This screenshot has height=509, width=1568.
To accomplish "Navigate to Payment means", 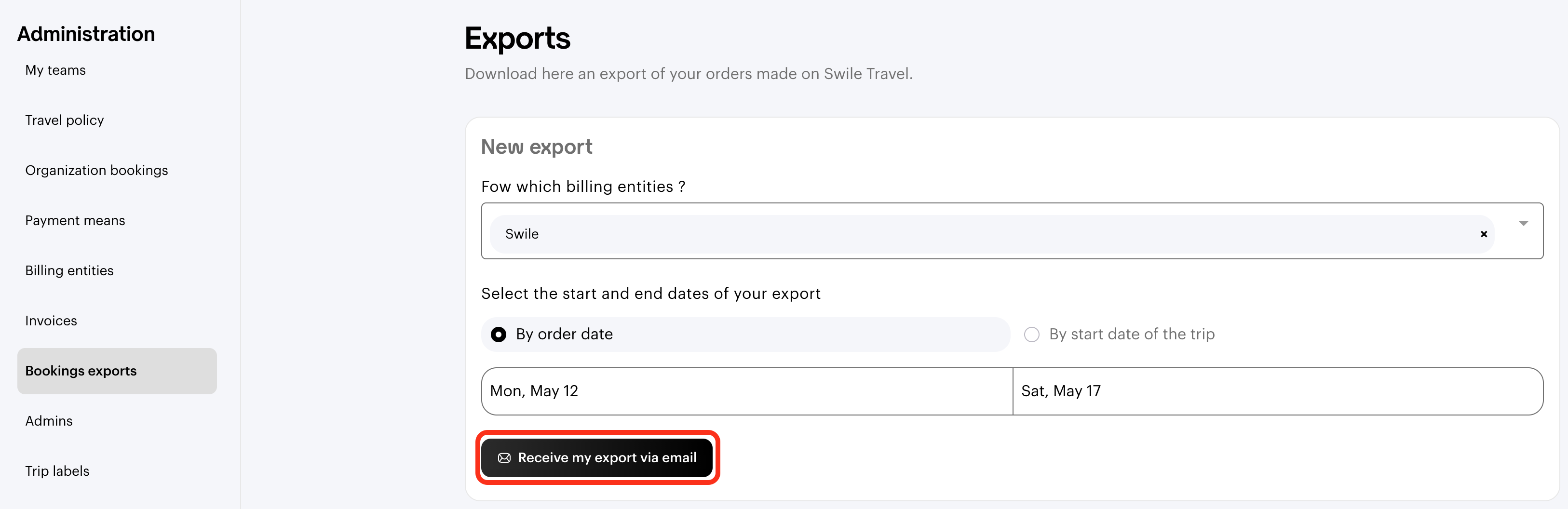I will coord(75,220).
